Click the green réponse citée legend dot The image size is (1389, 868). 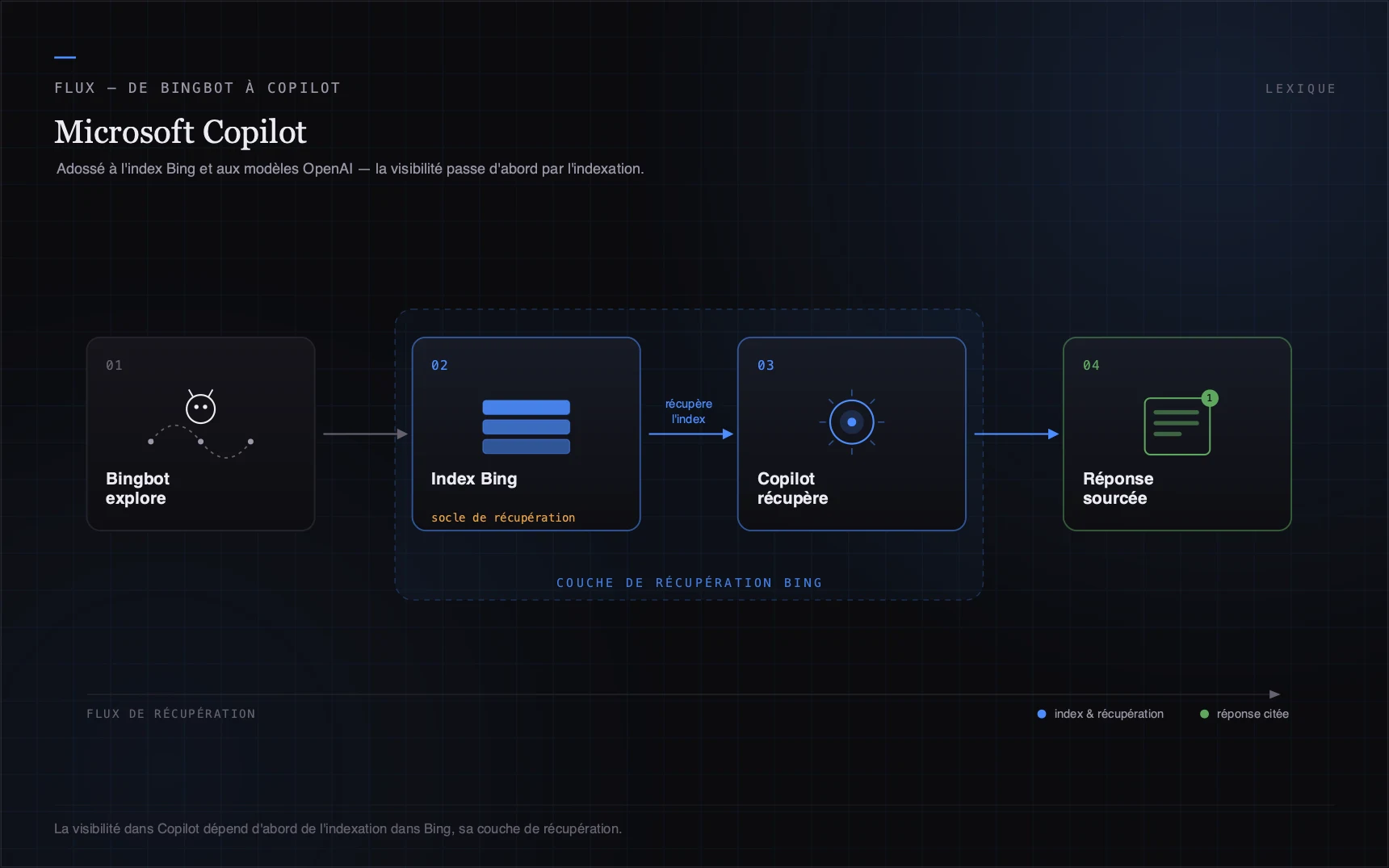(1204, 714)
